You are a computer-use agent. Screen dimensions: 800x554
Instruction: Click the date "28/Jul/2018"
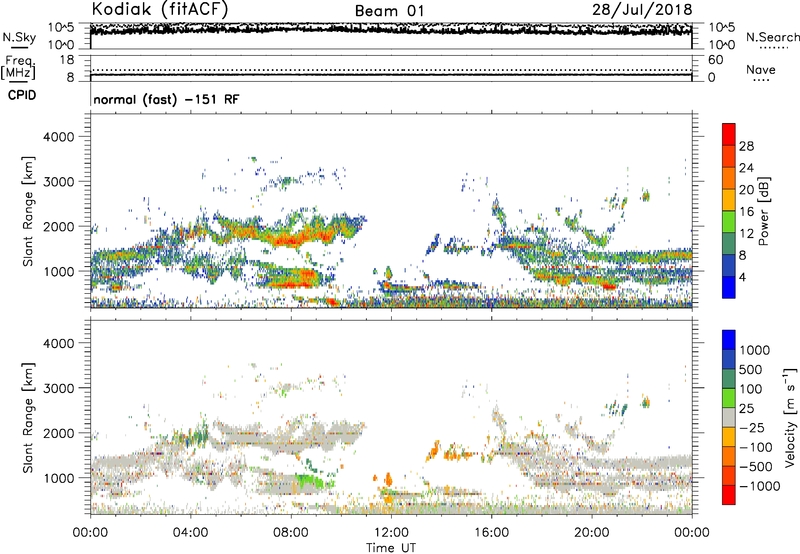click(x=642, y=10)
